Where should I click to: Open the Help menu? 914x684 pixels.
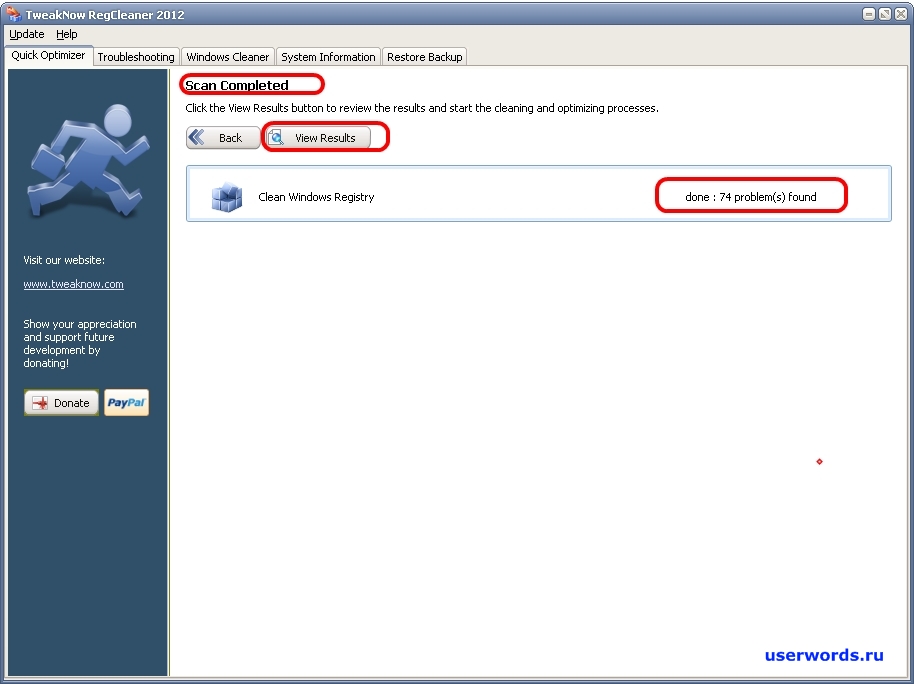pyautogui.click(x=66, y=34)
